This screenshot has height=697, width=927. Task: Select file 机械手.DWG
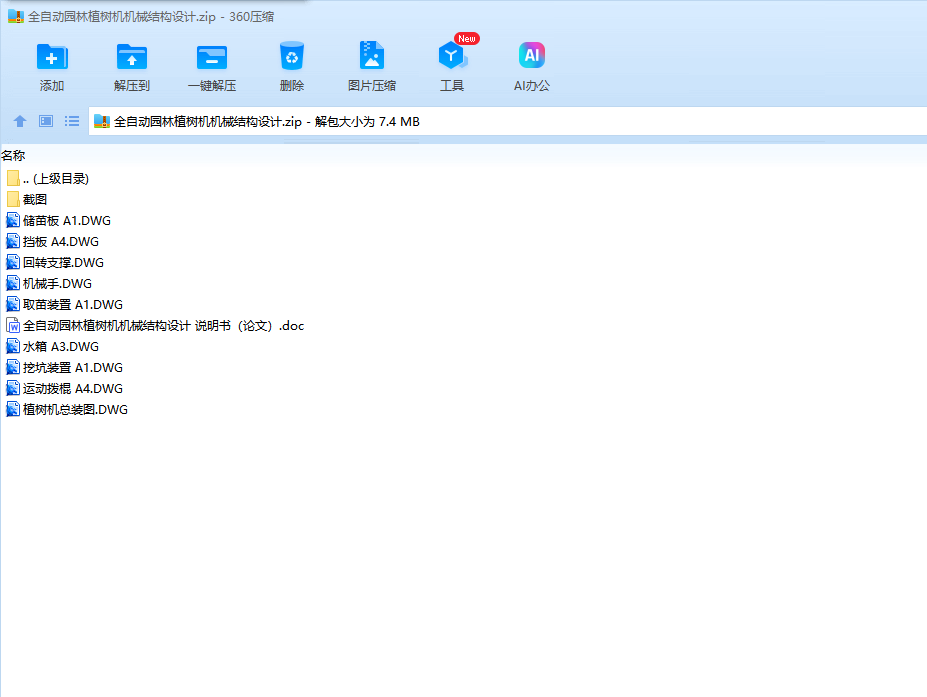tap(49, 284)
